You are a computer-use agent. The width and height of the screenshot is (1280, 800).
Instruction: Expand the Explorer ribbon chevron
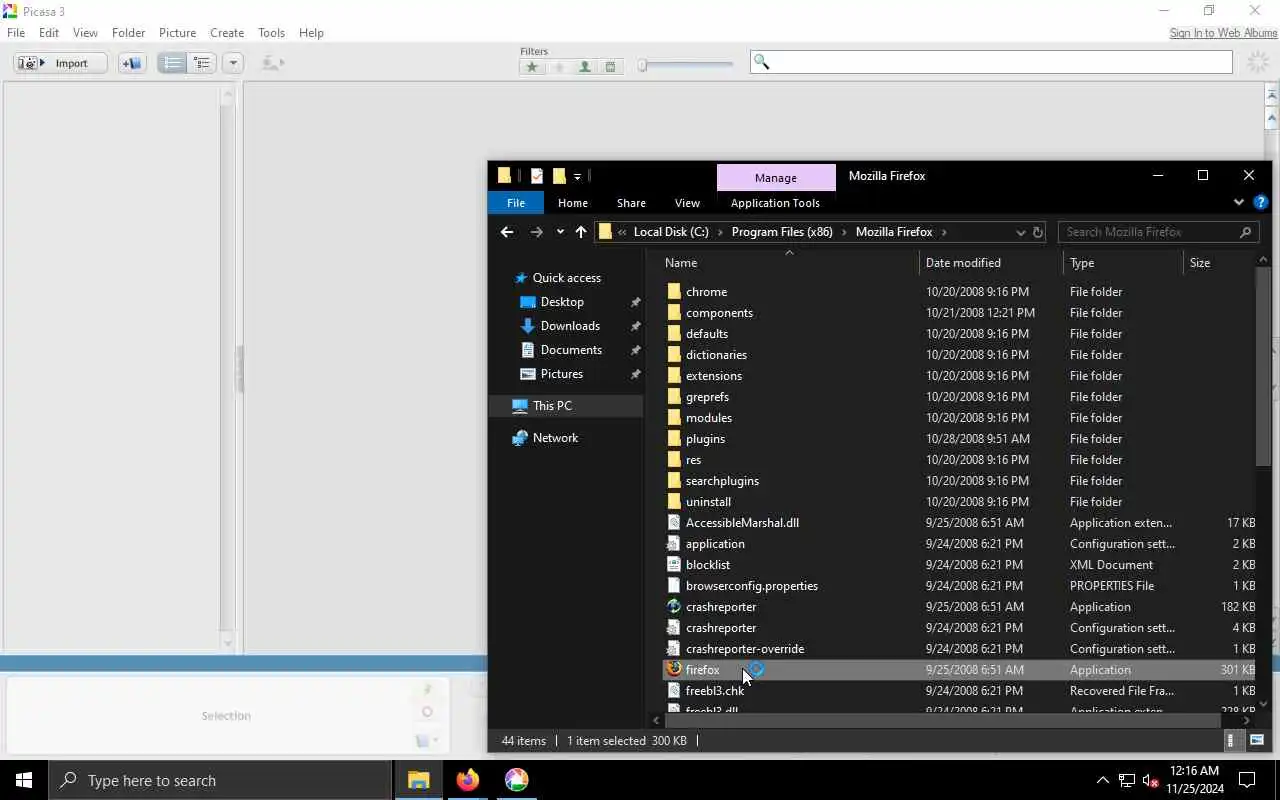[1238, 202]
